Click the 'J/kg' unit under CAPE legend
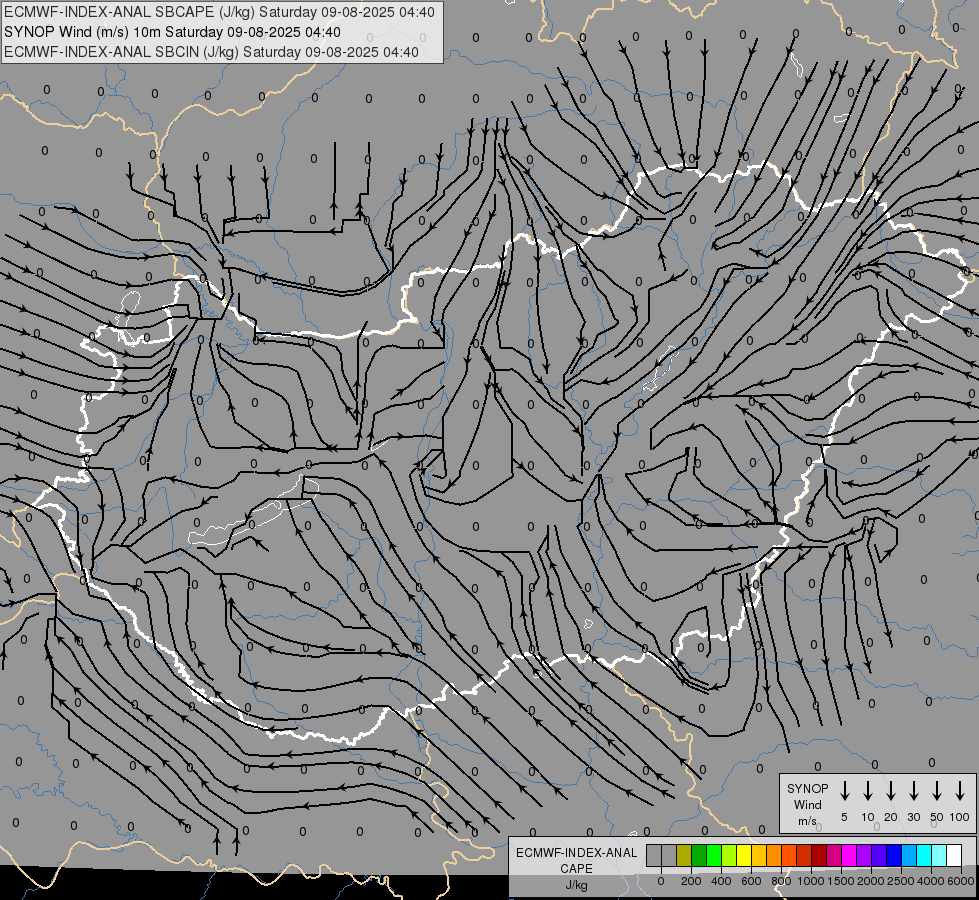The height and width of the screenshot is (900, 979). pos(576,885)
